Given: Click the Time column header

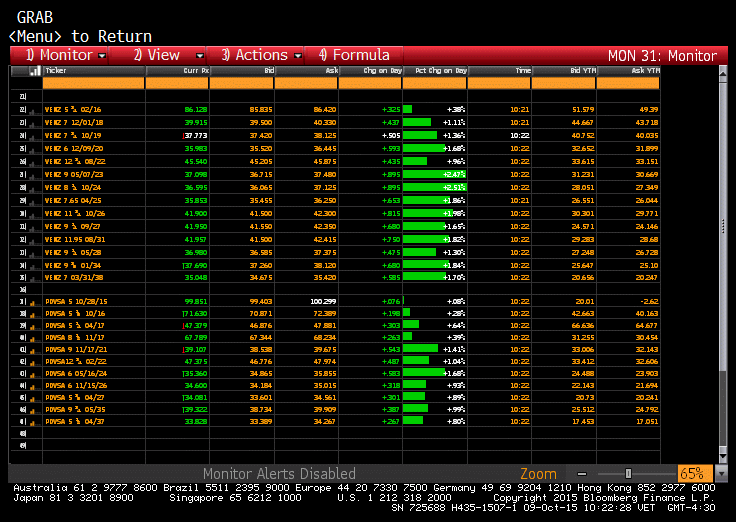Looking at the screenshot, I should point(499,71).
